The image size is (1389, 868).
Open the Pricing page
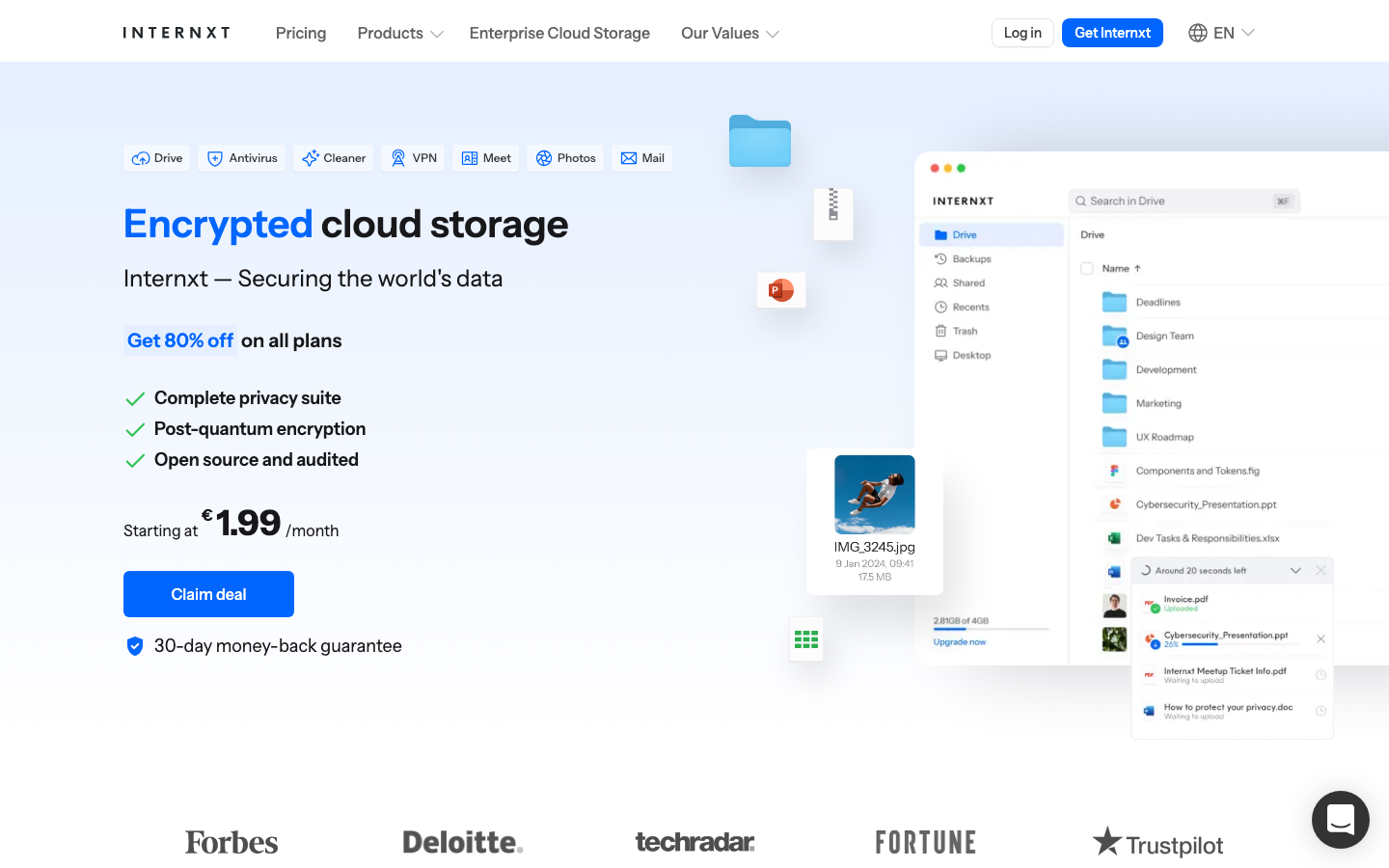click(x=301, y=33)
